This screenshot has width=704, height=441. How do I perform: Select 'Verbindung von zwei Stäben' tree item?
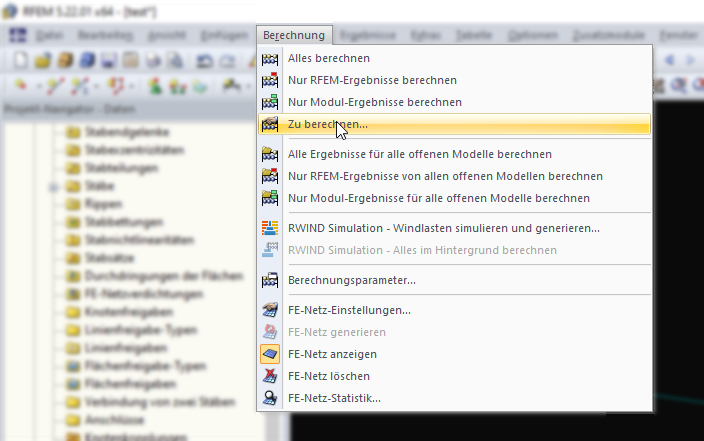[x=160, y=401]
